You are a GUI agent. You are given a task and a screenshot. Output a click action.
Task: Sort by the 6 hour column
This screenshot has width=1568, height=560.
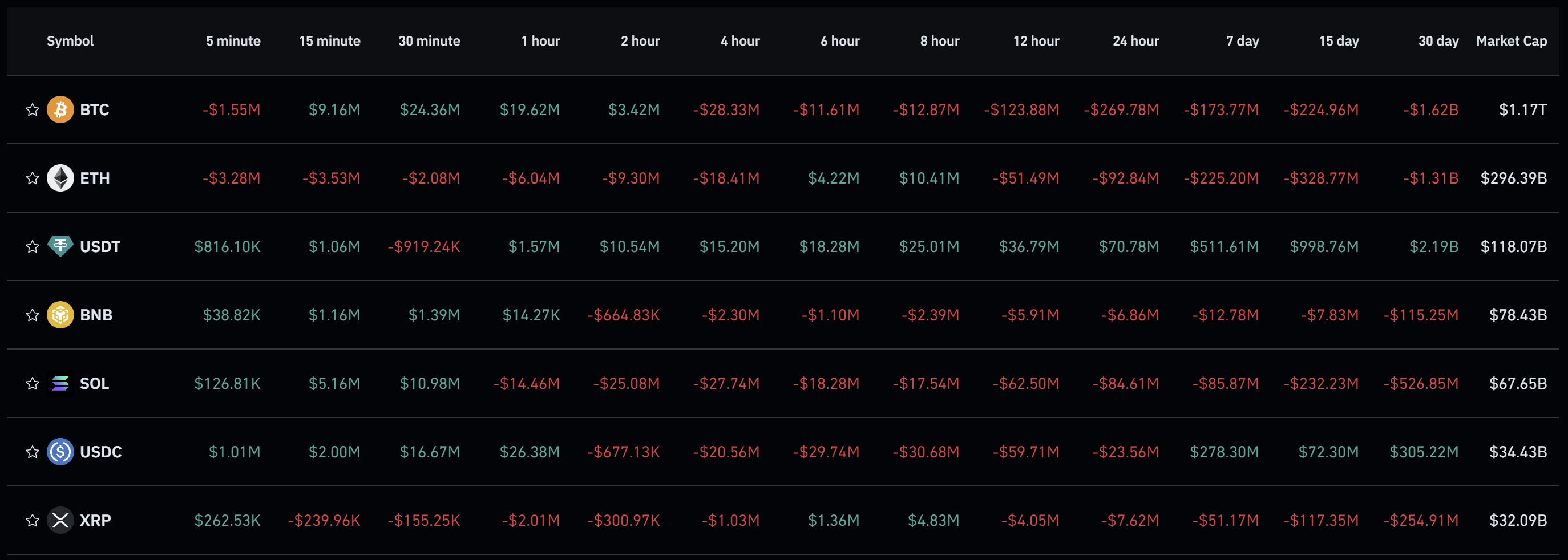[x=840, y=42]
